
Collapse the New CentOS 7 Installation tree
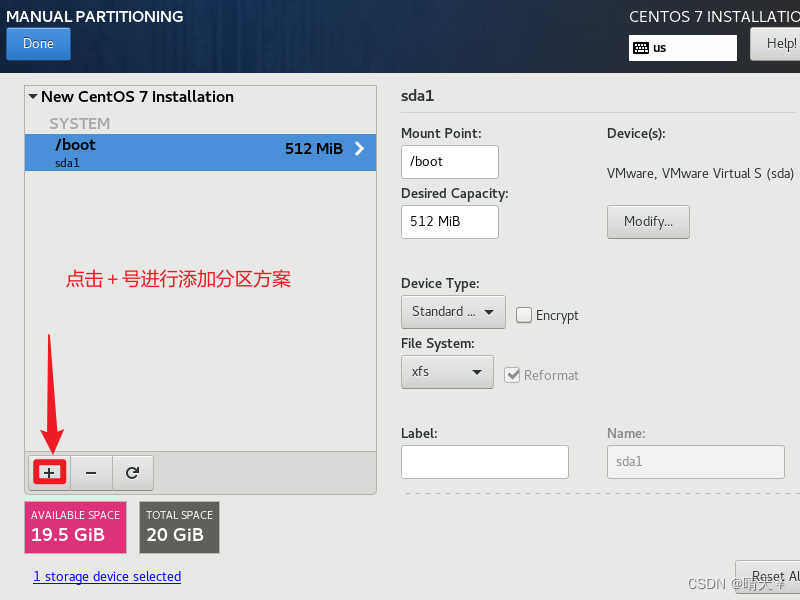[33, 96]
